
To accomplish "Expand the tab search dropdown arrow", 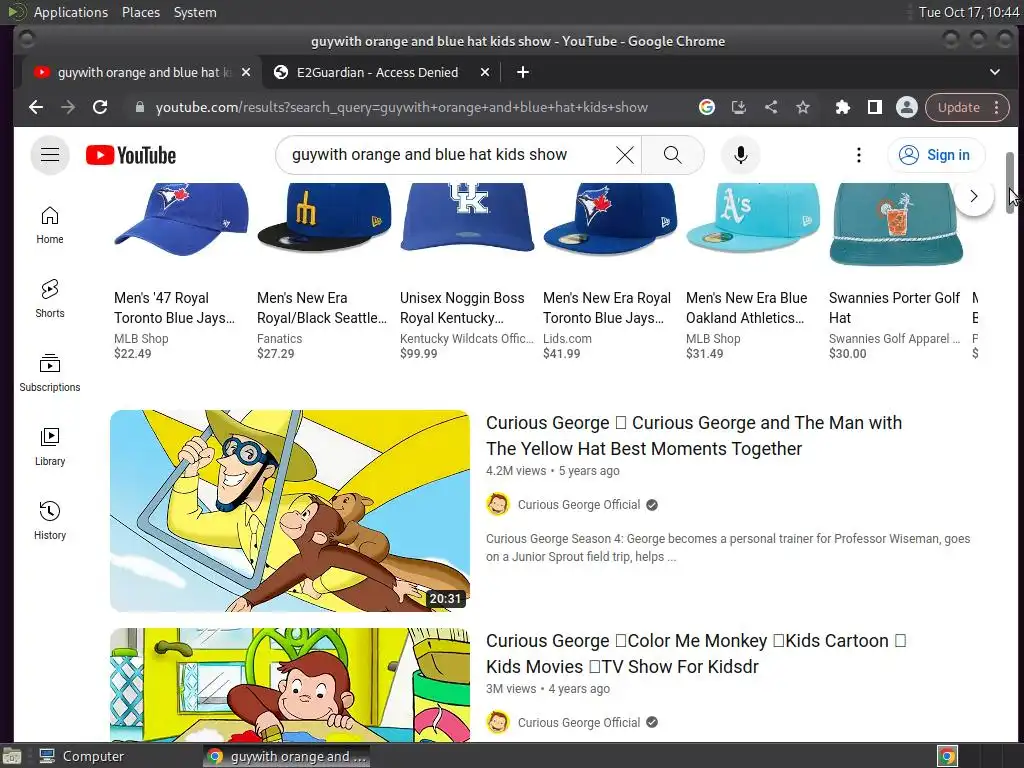I will click(x=995, y=72).
